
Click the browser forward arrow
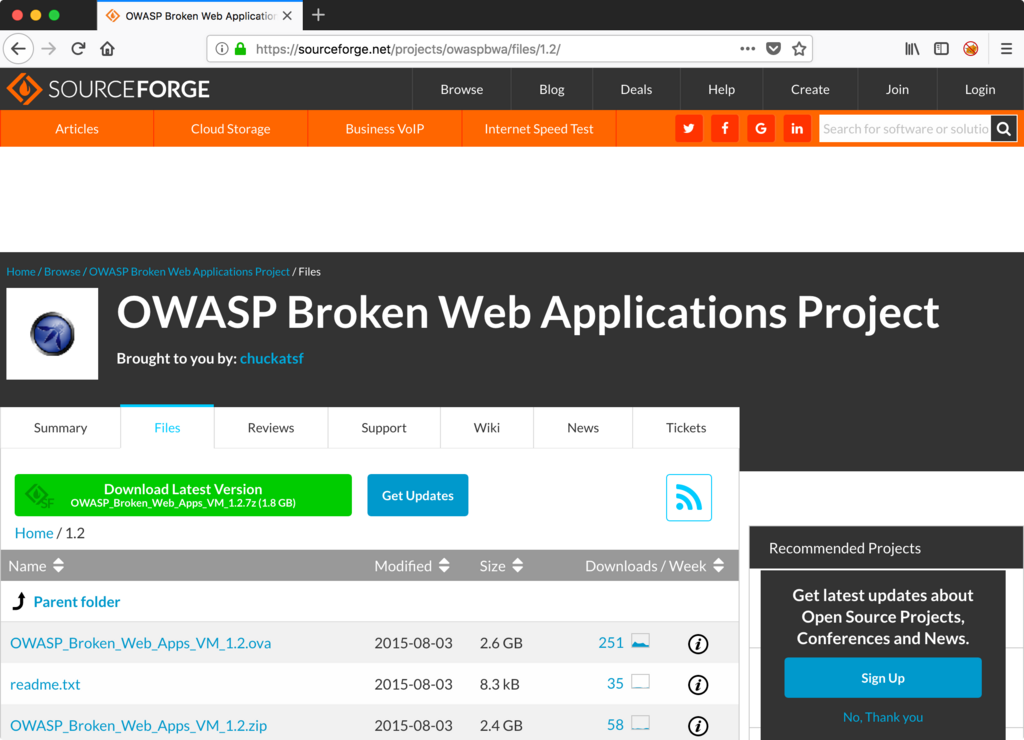(49, 49)
